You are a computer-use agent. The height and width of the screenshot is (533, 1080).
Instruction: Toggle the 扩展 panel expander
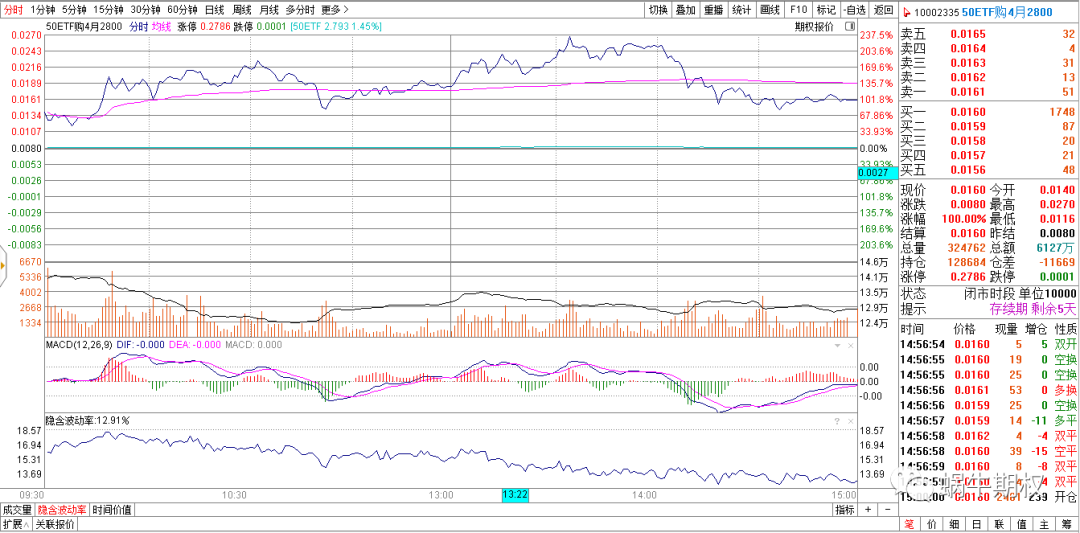click(x=14, y=525)
